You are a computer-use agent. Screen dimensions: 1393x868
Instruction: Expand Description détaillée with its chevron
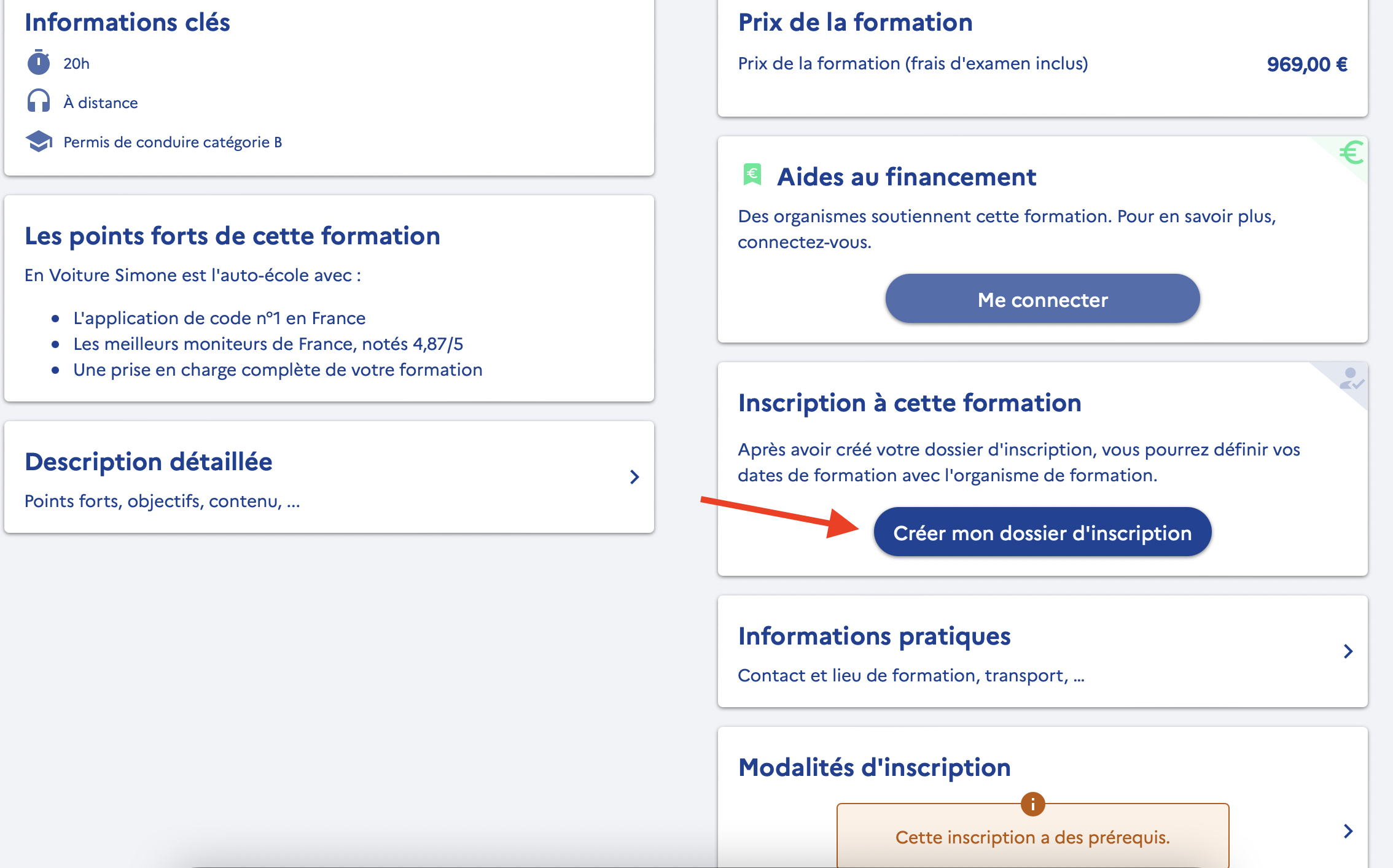coord(634,477)
